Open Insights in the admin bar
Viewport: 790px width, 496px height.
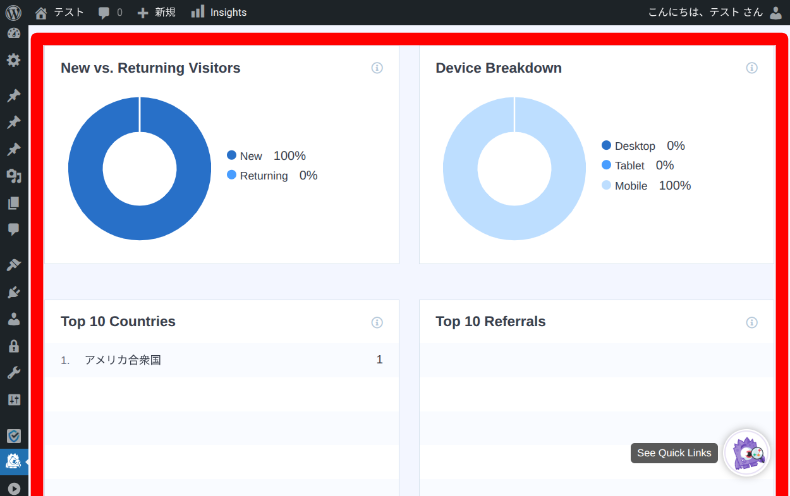(218, 12)
